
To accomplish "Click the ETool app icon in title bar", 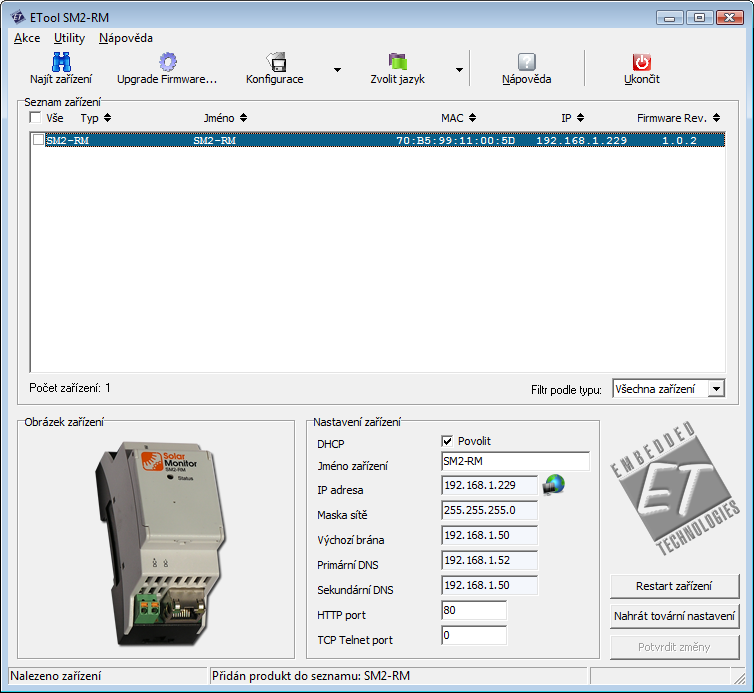I will point(16,17).
